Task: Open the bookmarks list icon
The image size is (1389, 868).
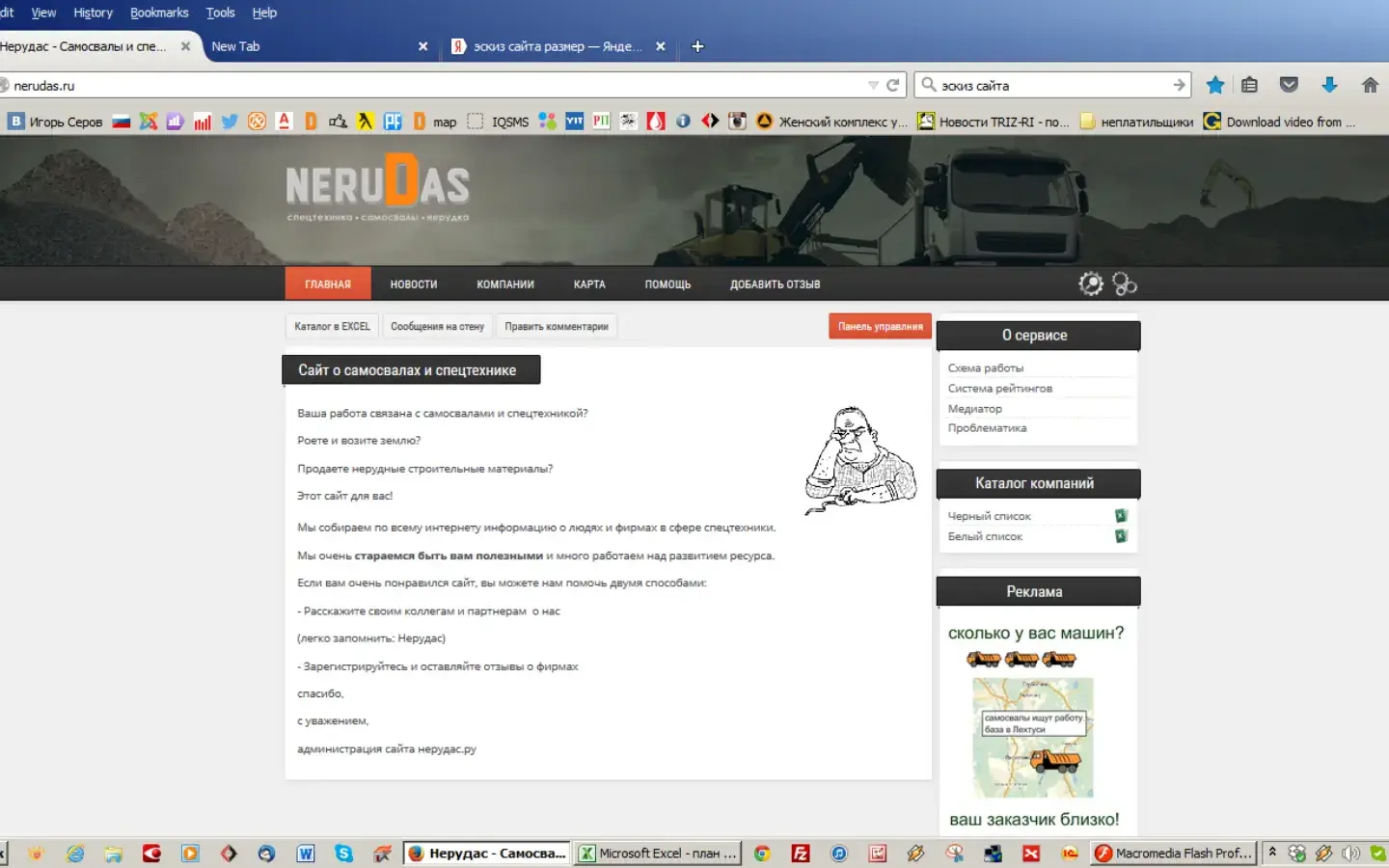Action: [1249, 85]
